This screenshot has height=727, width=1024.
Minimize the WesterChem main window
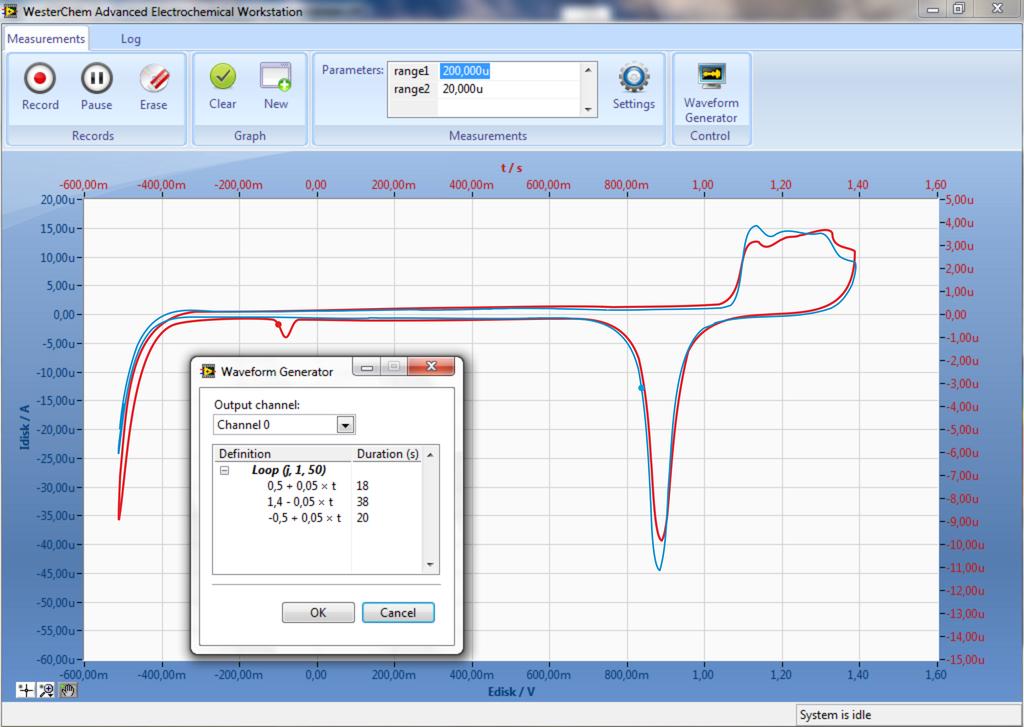[x=933, y=9]
